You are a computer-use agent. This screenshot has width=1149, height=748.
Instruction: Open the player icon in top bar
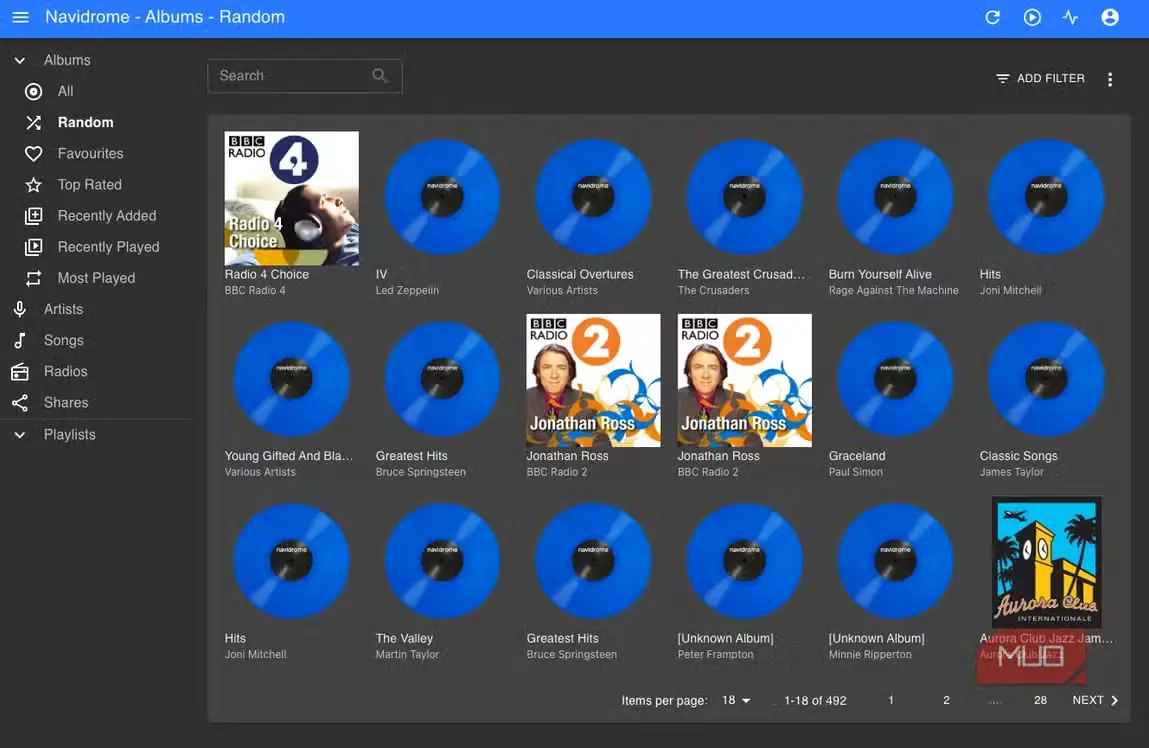click(1032, 17)
